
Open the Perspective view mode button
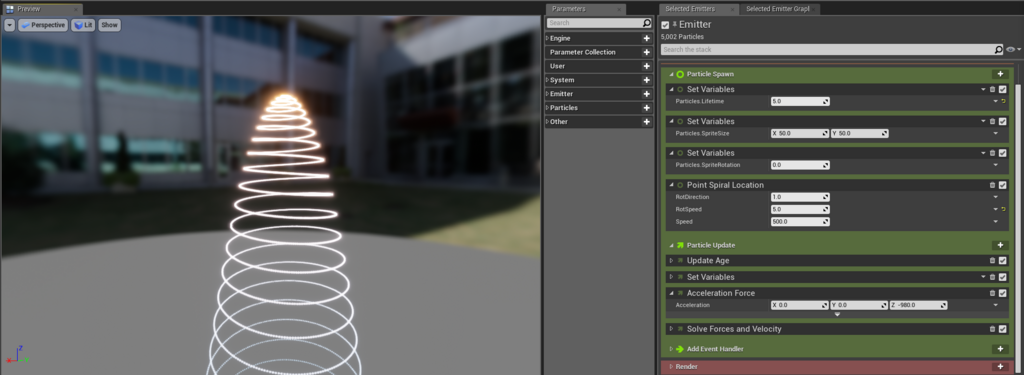[x=43, y=25]
